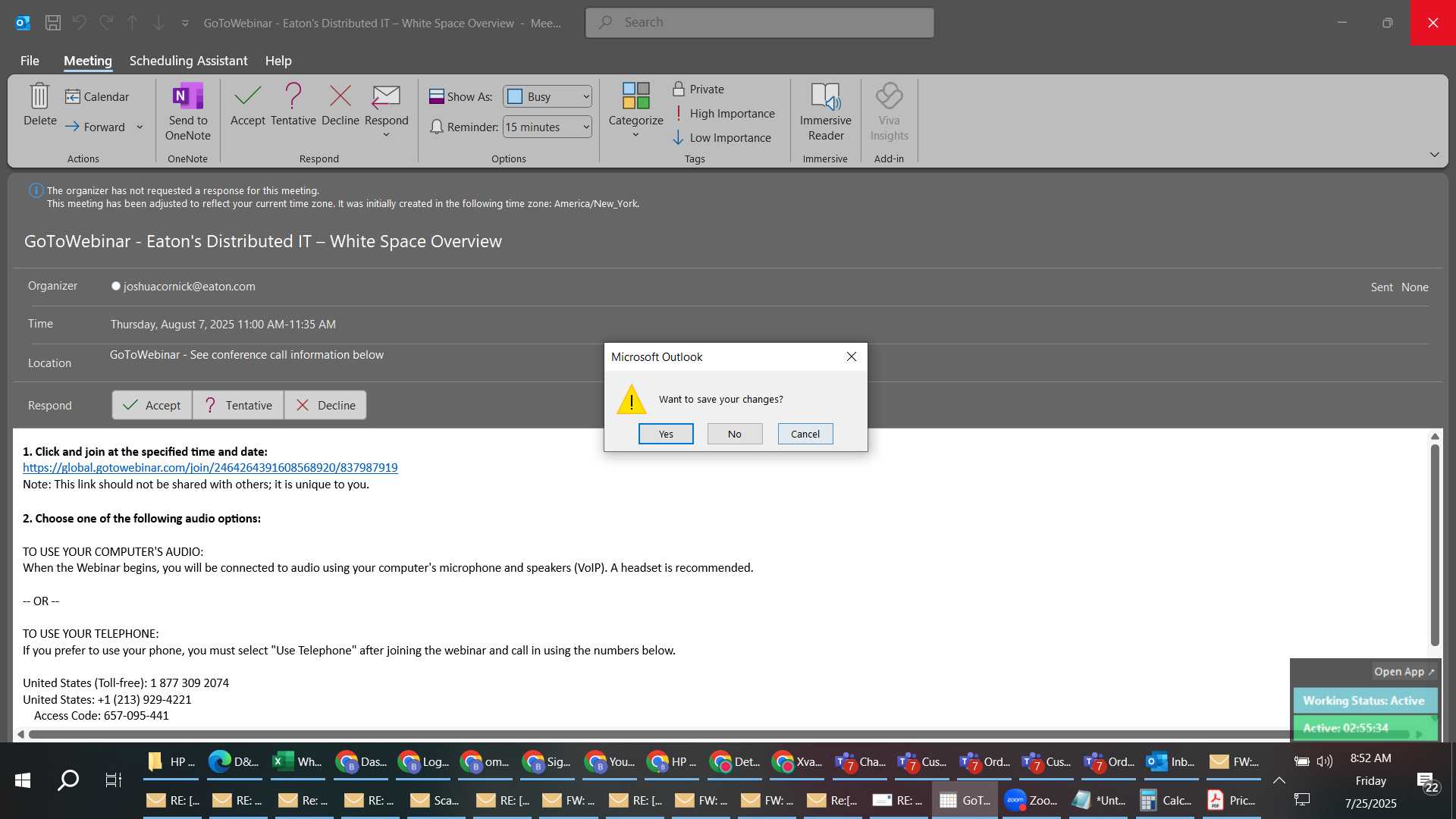1456x819 pixels.
Task: Open Customize Quick Access Toolbar dropdown
Action: (x=185, y=24)
